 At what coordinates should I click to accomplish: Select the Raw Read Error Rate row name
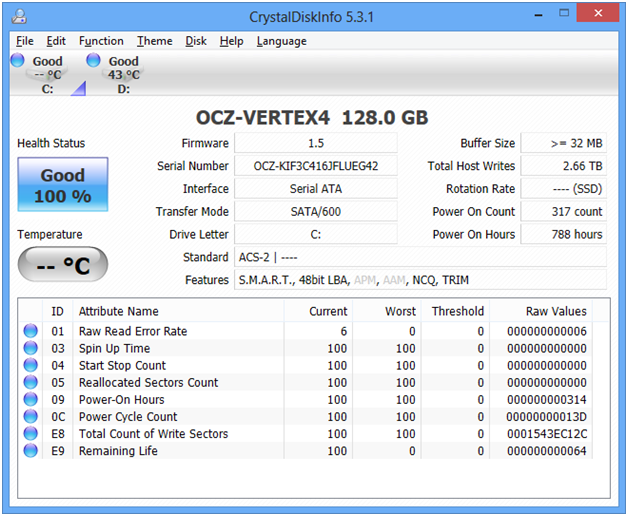[133, 331]
